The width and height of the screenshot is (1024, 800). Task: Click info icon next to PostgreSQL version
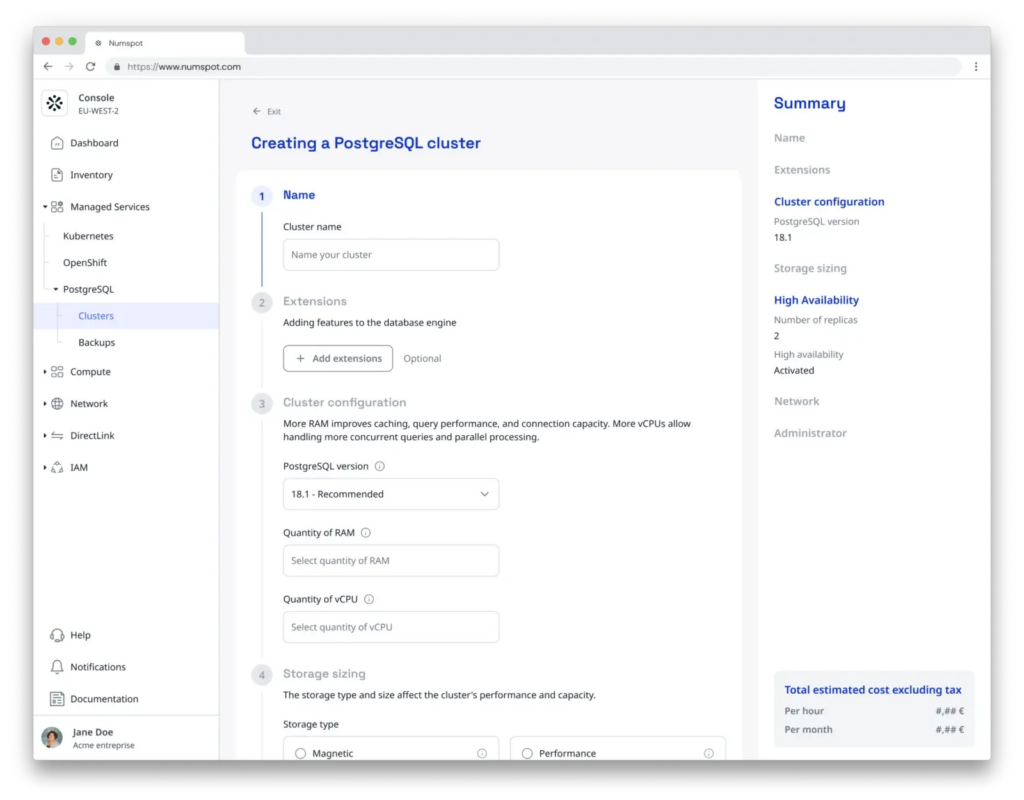[x=379, y=466]
